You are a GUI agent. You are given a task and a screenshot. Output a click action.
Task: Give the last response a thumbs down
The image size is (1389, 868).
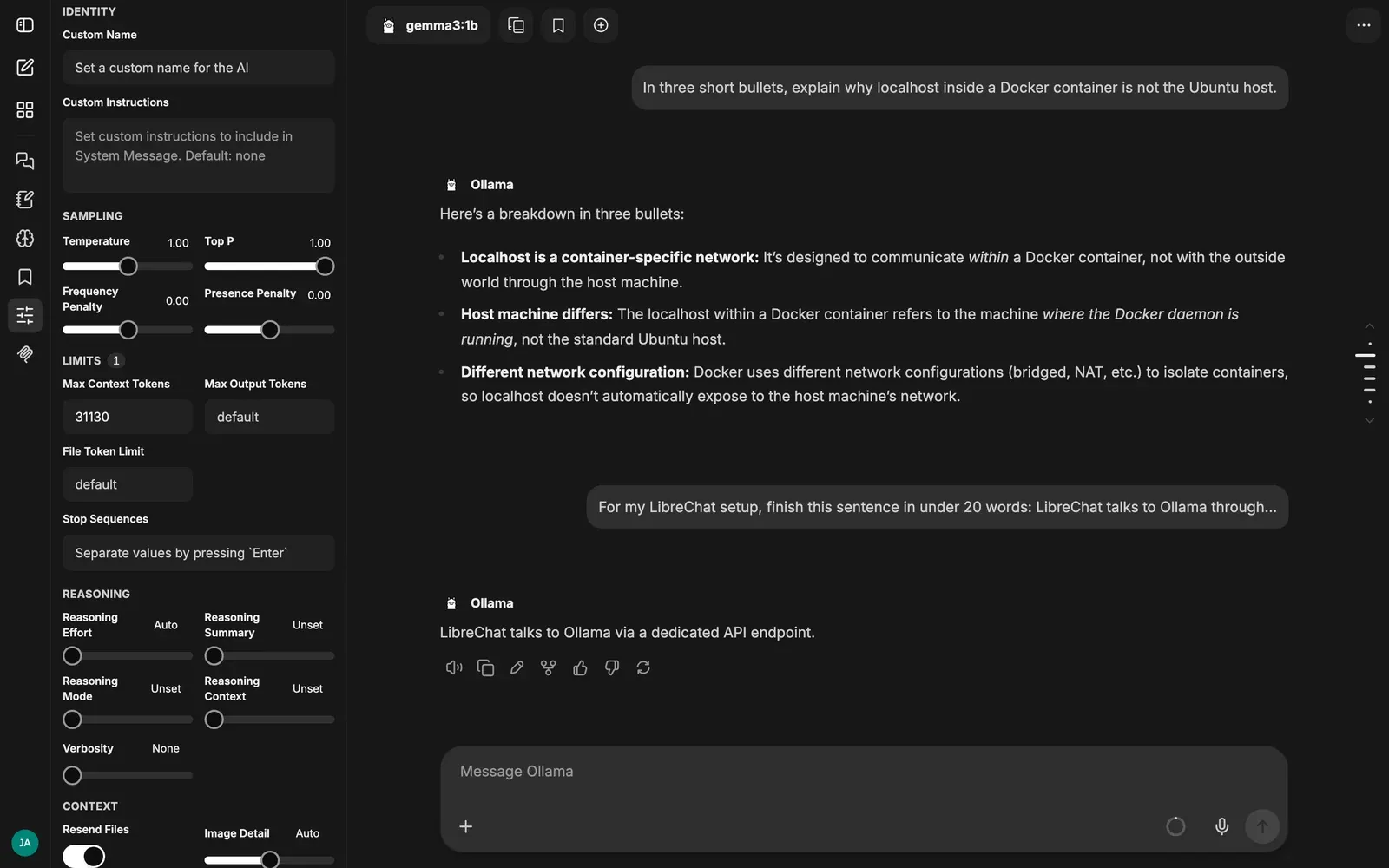[x=612, y=667]
